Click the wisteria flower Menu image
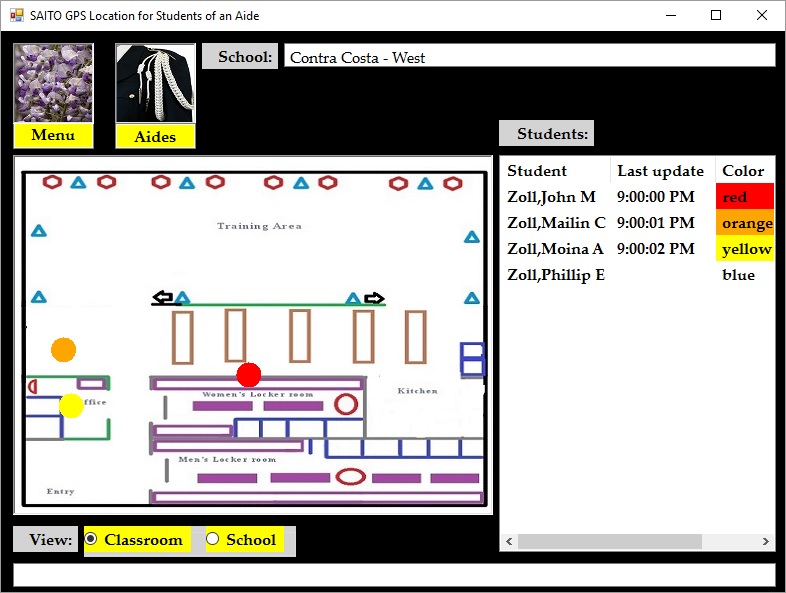 click(53, 83)
